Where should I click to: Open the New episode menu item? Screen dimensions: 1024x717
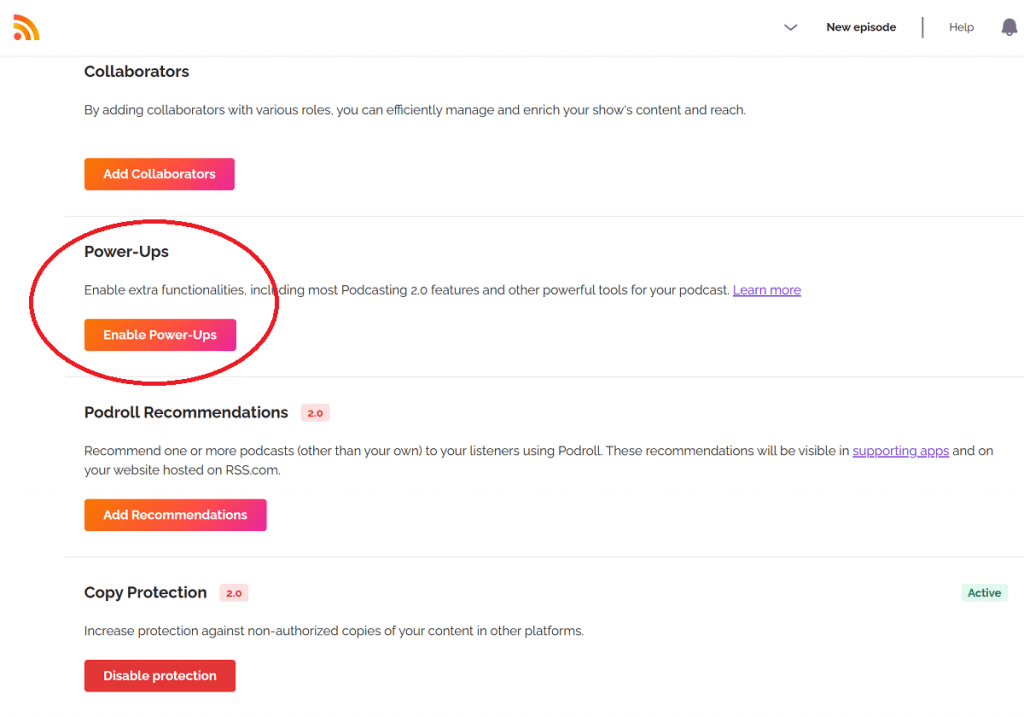point(860,27)
